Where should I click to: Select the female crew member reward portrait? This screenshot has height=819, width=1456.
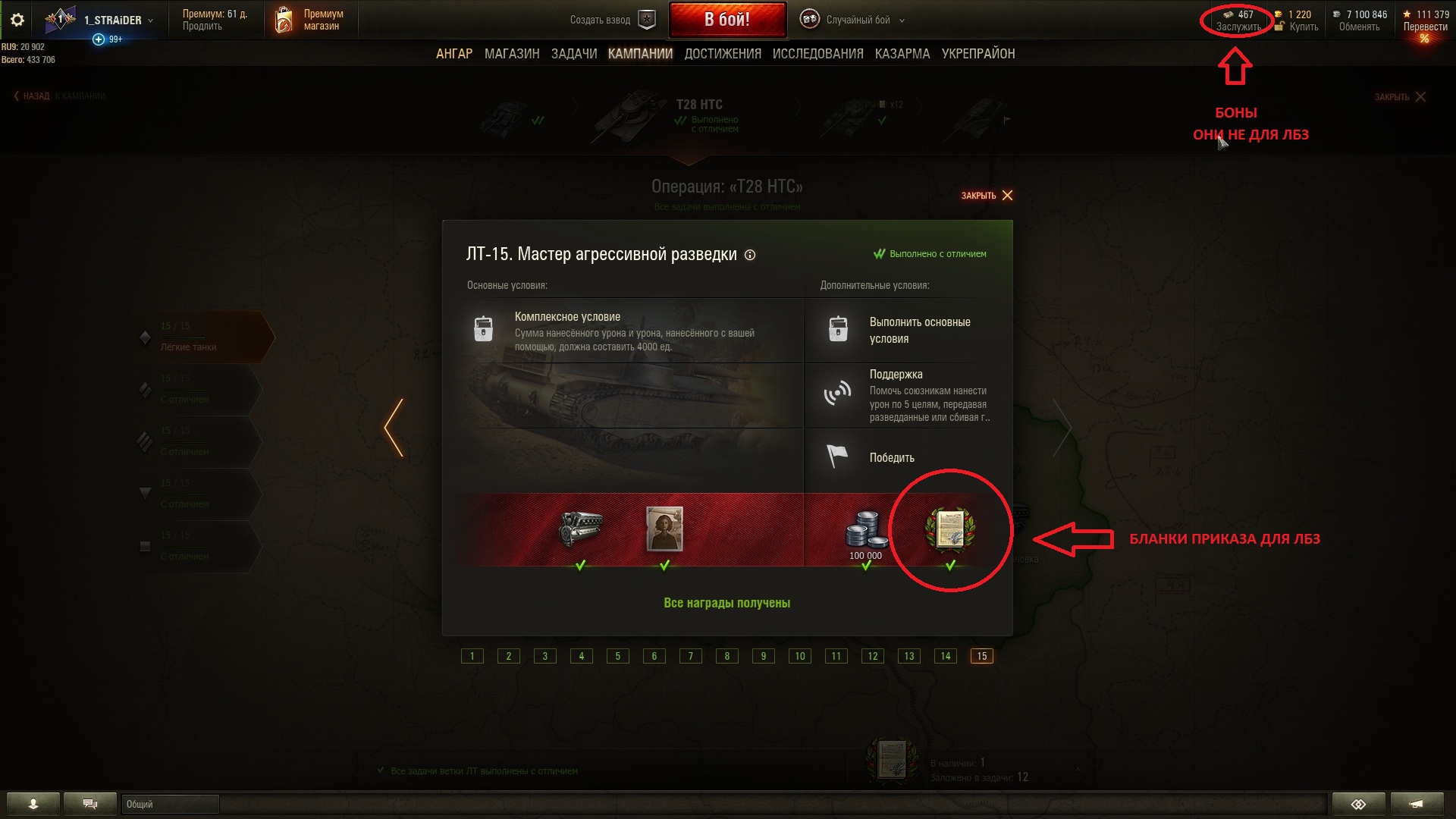[x=664, y=529]
